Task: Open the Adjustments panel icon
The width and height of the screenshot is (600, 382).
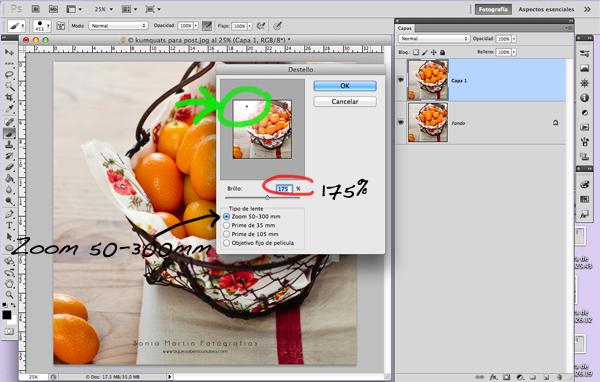Action: click(584, 113)
